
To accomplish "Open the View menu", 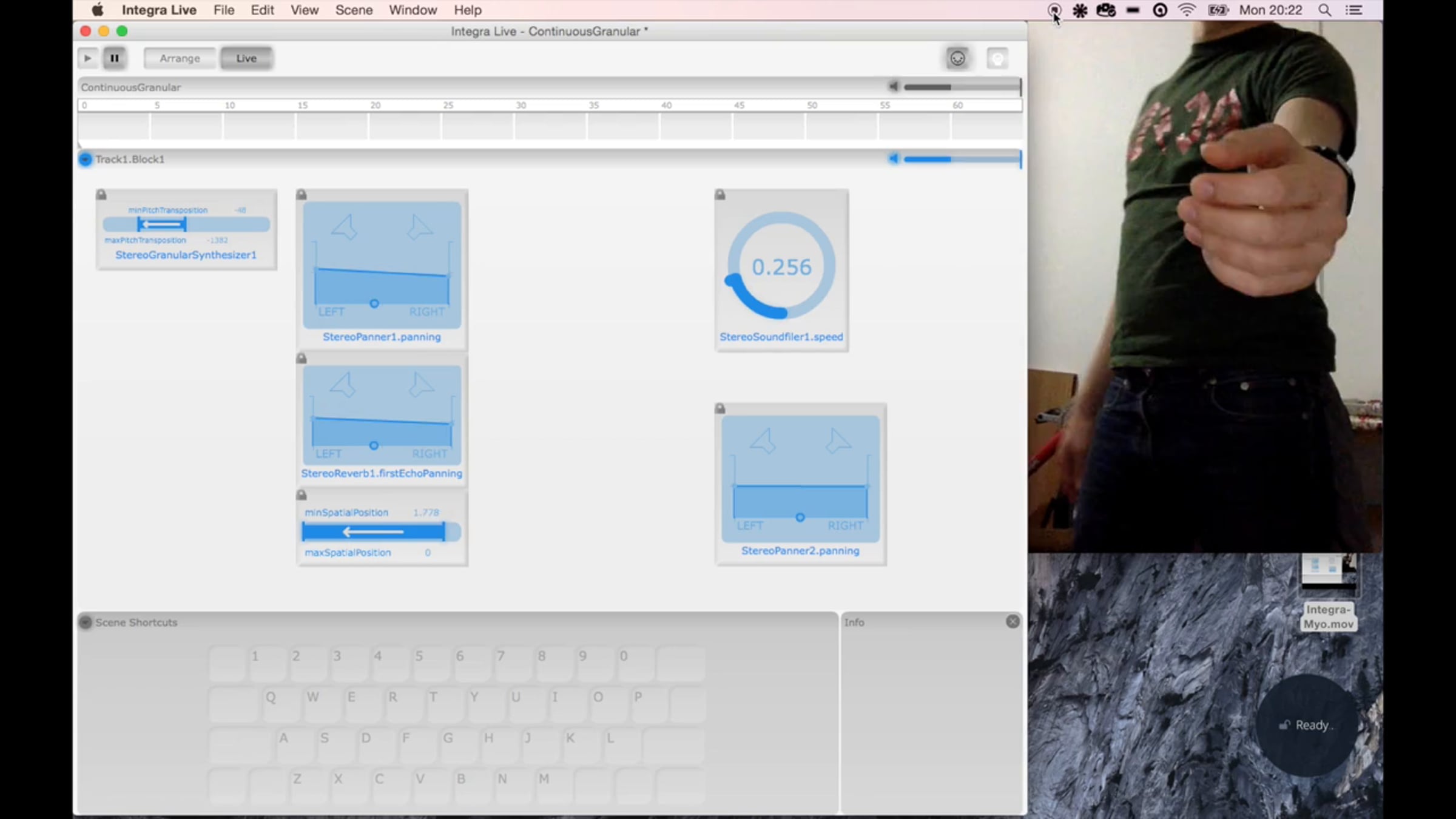I will (x=305, y=10).
